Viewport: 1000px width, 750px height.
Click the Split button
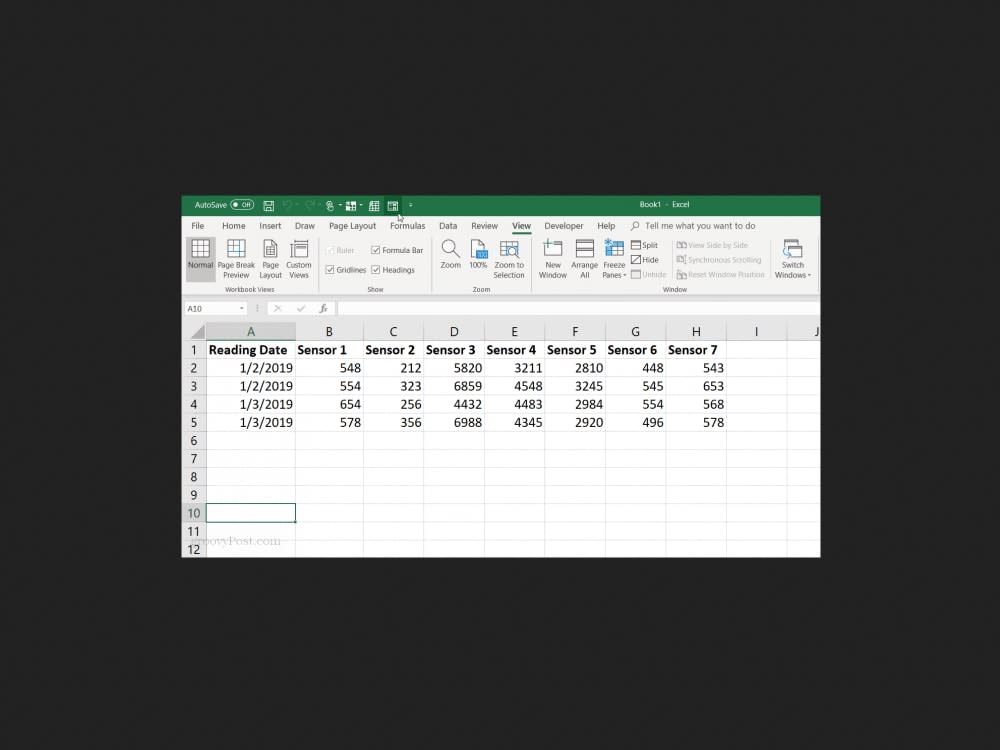point(644,245)
